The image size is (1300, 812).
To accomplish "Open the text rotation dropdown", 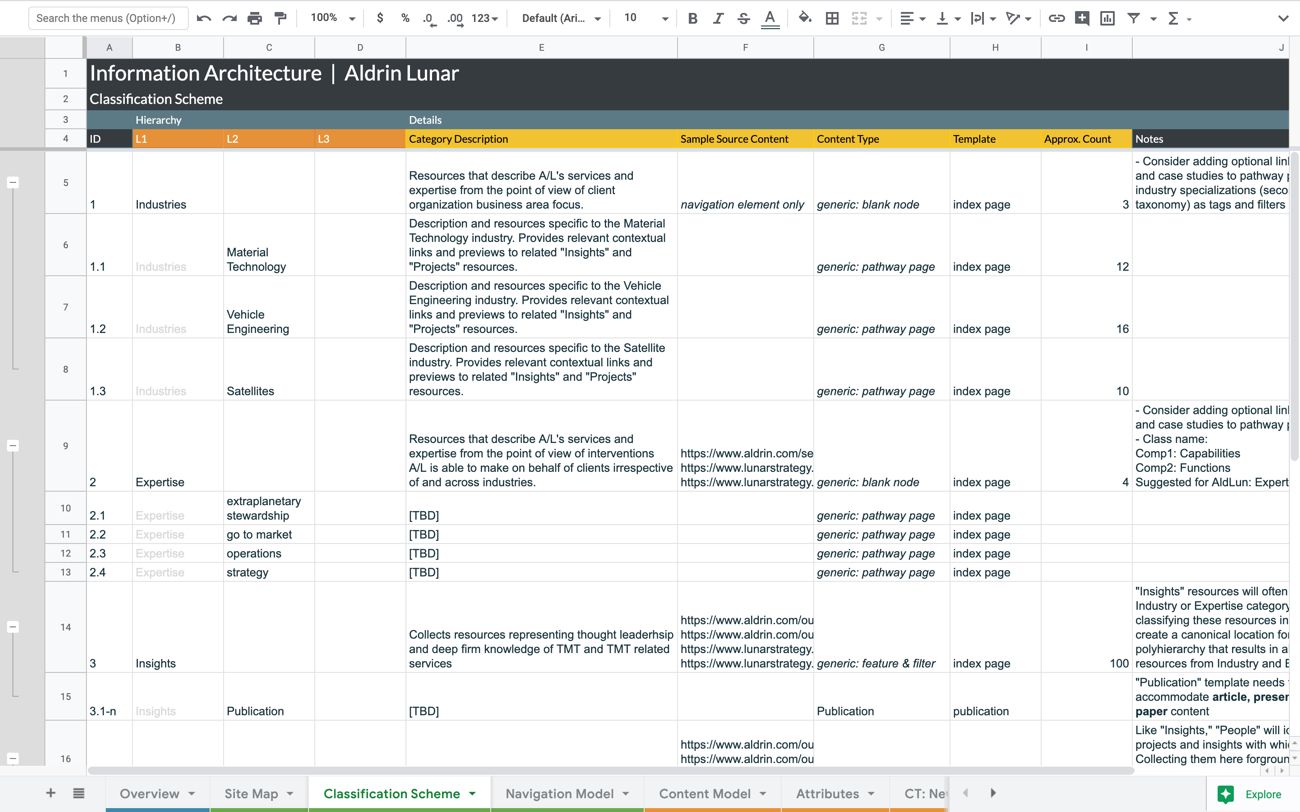I will click(1019, 18).
